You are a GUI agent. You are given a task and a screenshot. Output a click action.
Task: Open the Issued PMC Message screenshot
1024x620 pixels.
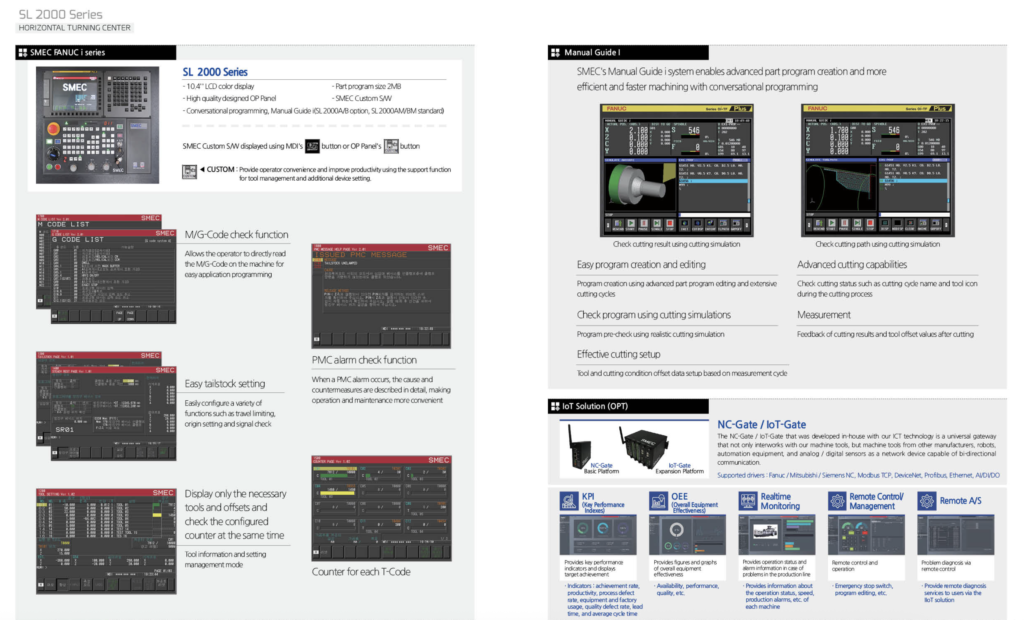click(381, 295)
